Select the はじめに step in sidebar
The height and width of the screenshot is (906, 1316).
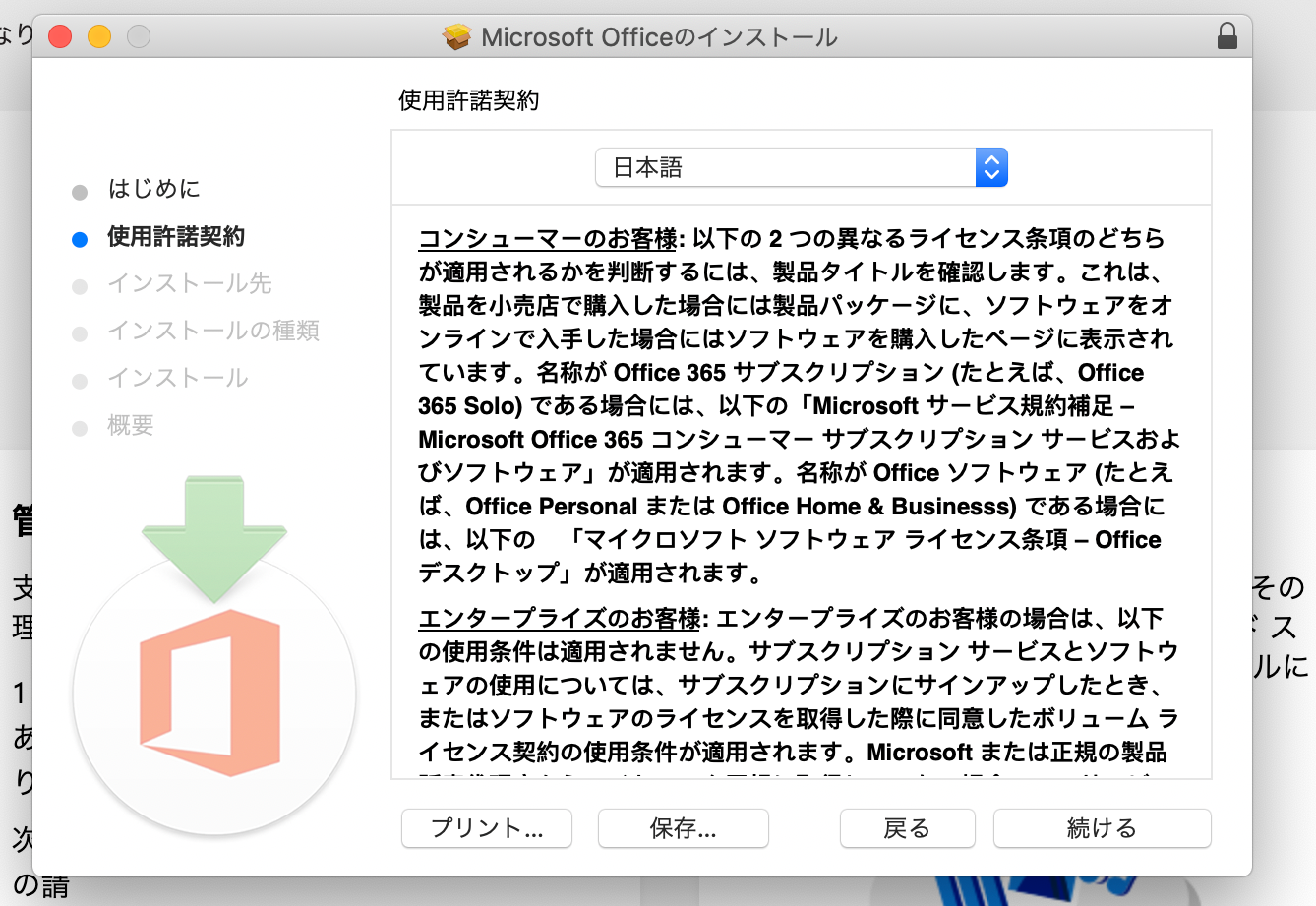(x=153, y=189)
